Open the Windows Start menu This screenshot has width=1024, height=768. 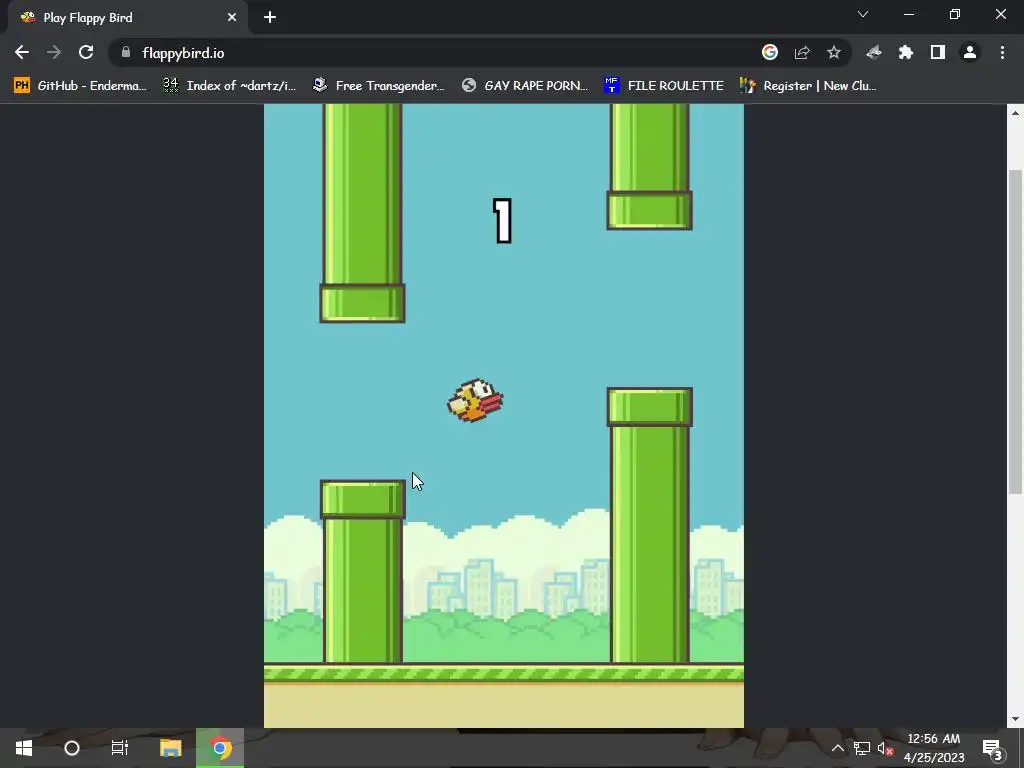coord(24,748)
